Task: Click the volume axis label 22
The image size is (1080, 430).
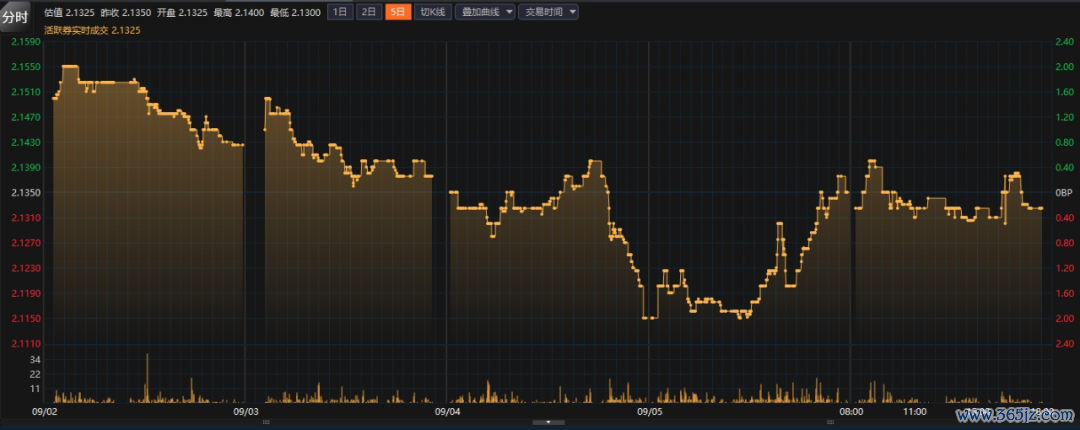Action: [36, 374]
